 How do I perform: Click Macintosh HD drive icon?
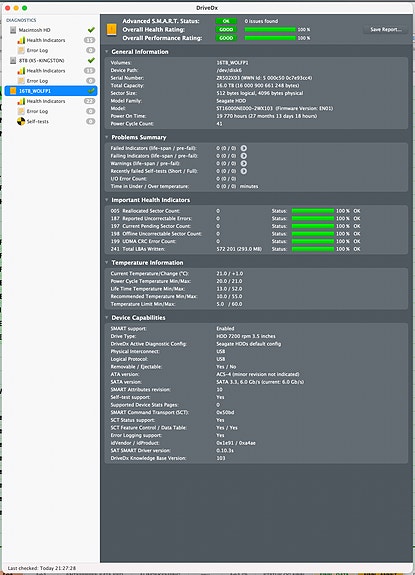[13, 30]
